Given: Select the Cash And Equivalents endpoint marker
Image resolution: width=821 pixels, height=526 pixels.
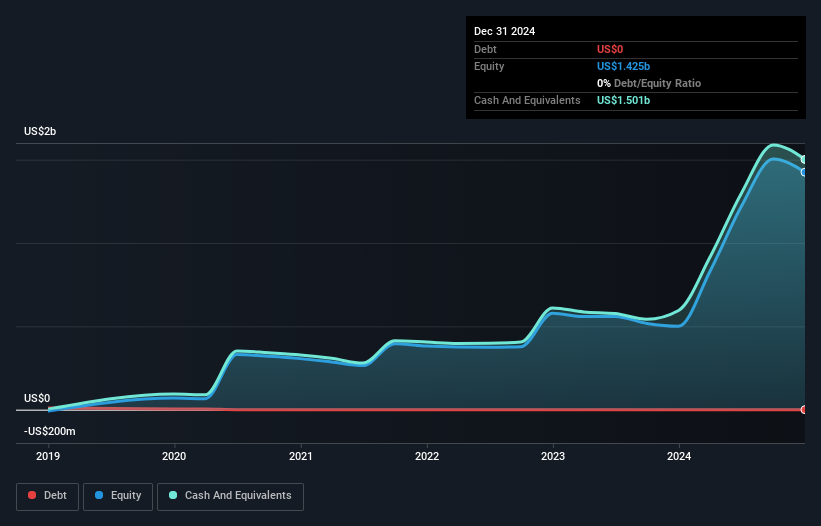Looking at the screenshot, I should (804, 160).
